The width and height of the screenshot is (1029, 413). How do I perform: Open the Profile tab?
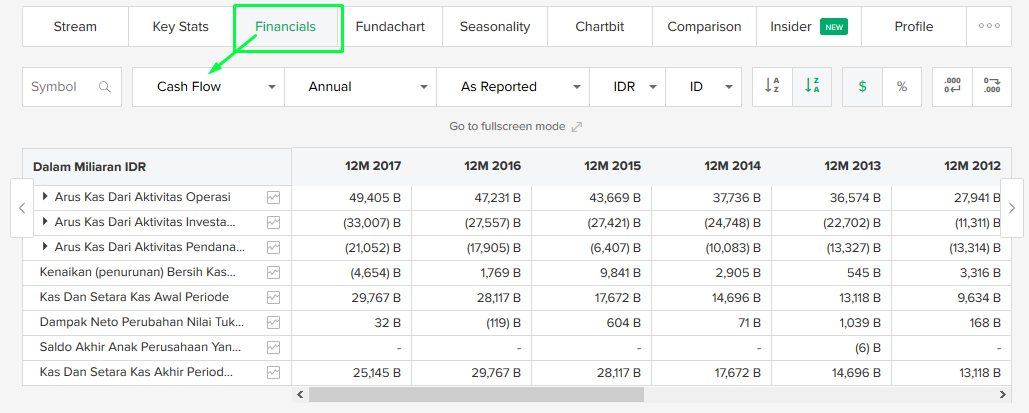[x=914, y=27]
